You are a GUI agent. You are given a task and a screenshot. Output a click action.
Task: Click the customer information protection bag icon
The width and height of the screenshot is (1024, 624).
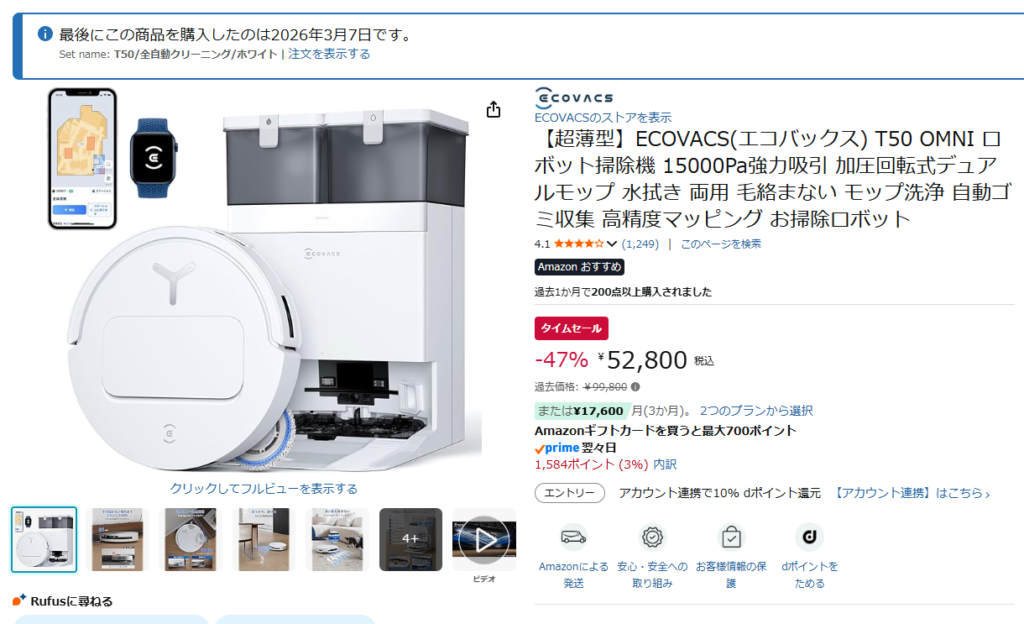[x=731, y=537]
